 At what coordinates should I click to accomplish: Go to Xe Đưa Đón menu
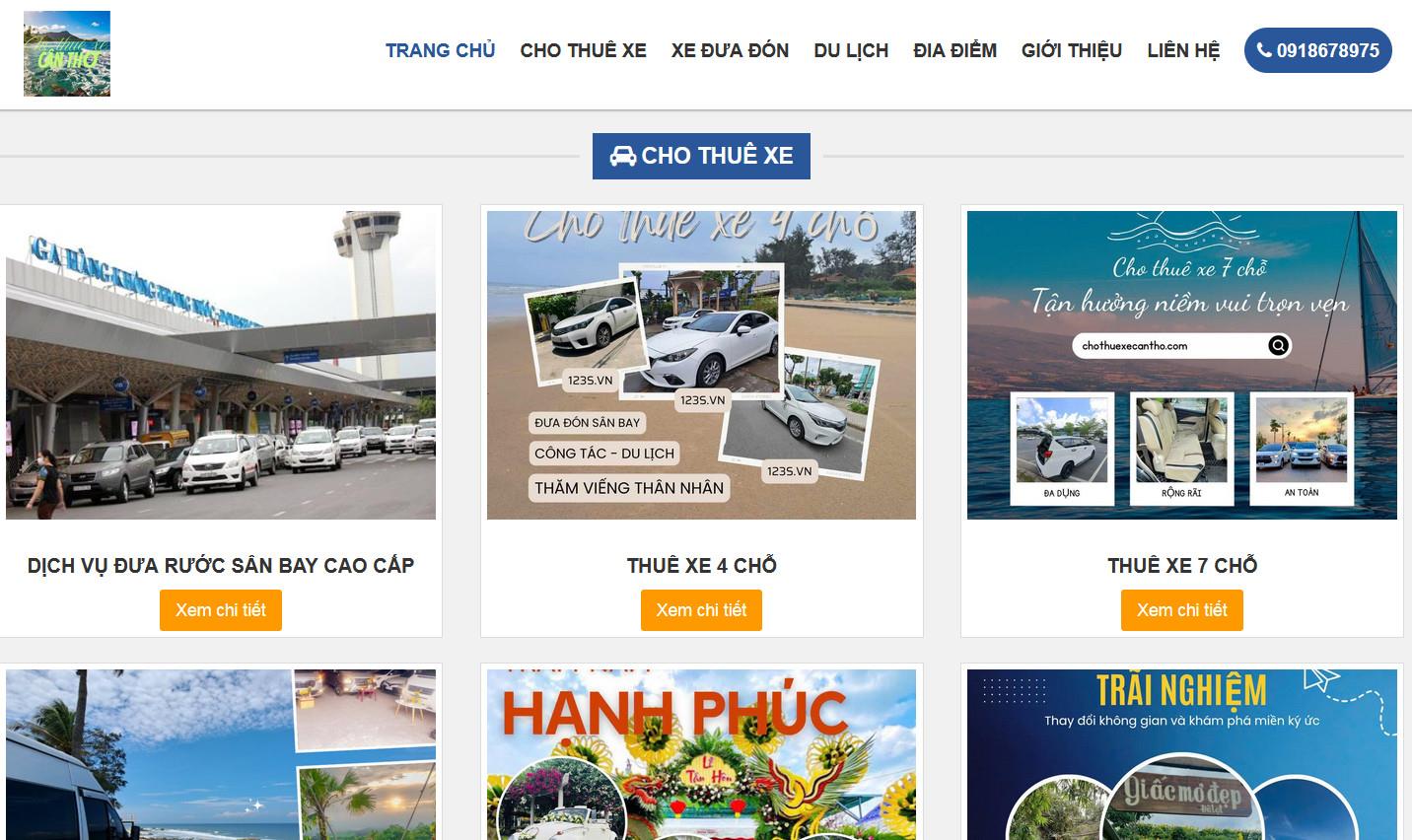(730, 50)
